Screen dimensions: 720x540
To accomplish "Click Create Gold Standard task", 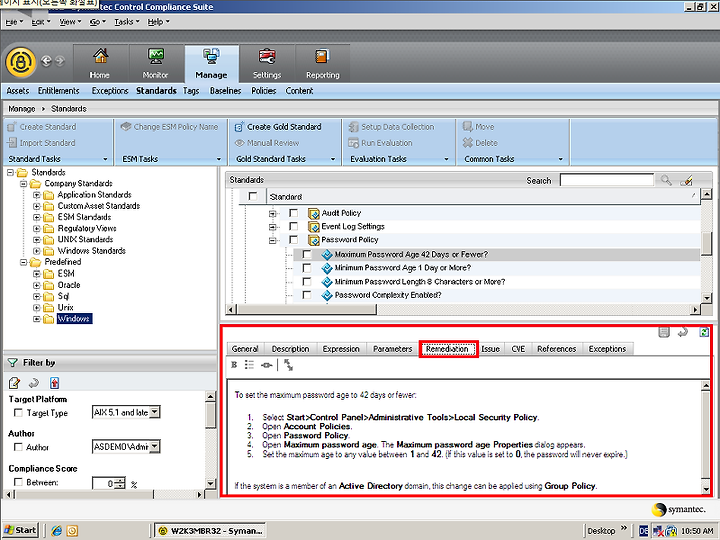I will (x=278, y=127).
